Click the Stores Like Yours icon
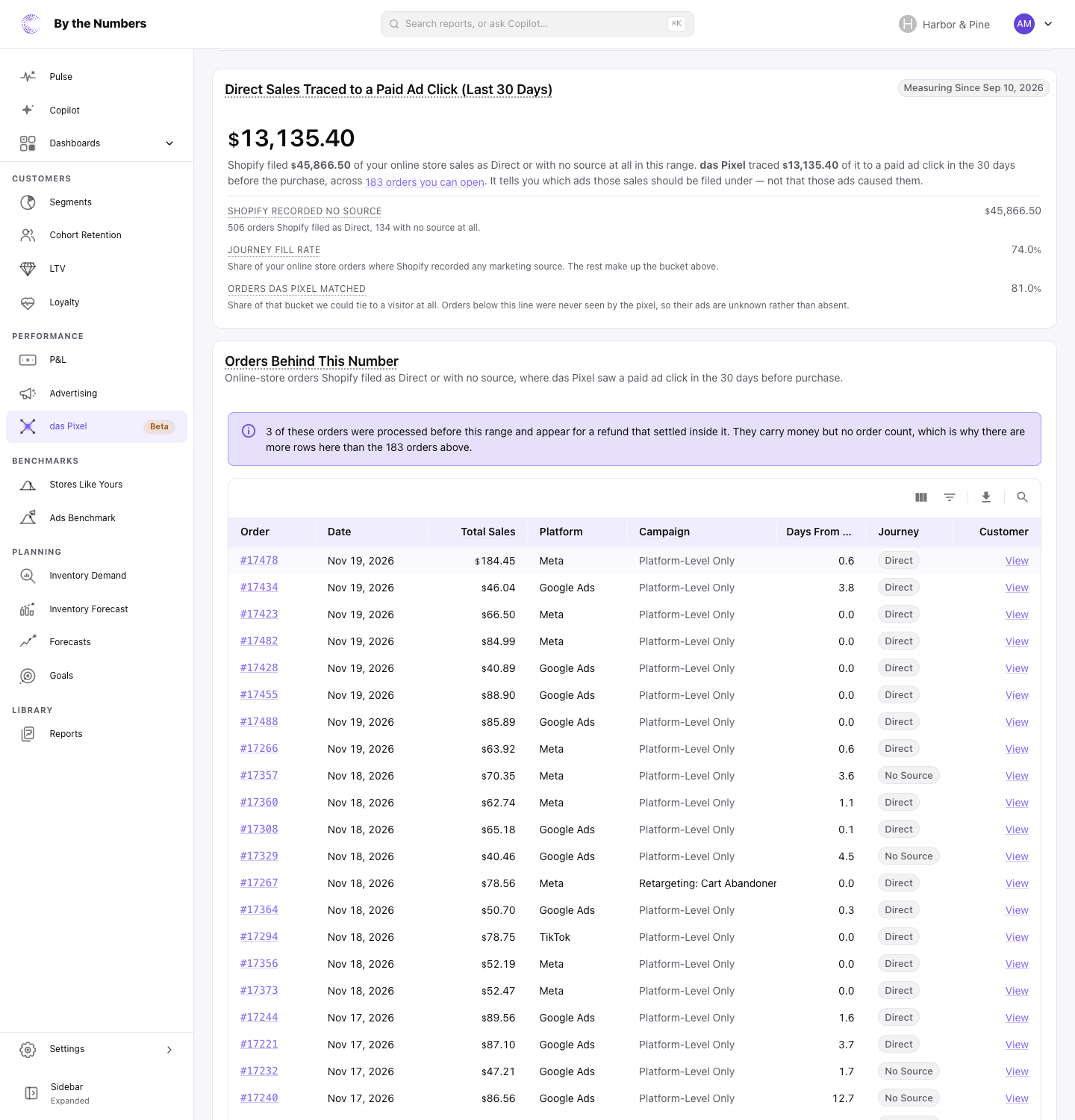The height and width of the screenshot is (1120, 1075). point(28,485)
